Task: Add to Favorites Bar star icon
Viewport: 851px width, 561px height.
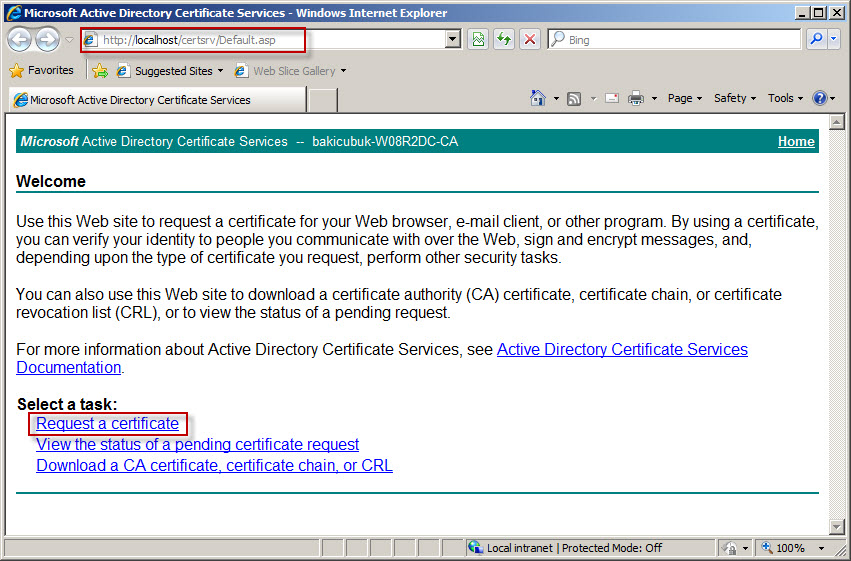Action: [x=100, y=71]
